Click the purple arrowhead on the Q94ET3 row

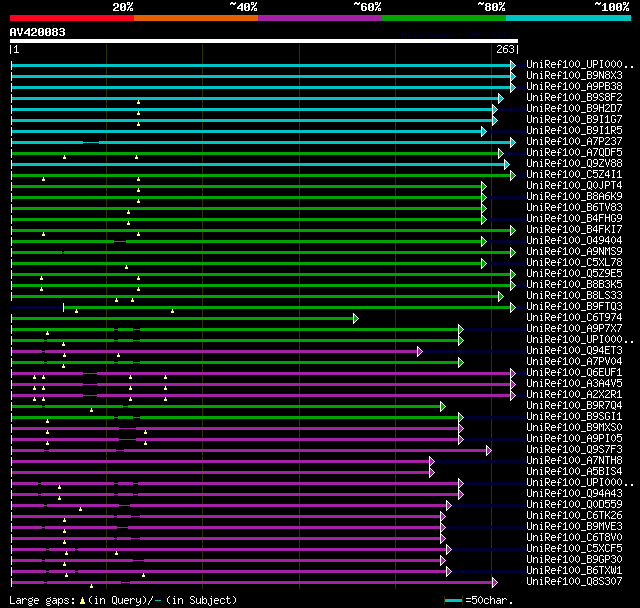pyautogui.click(x=420, y=351)
